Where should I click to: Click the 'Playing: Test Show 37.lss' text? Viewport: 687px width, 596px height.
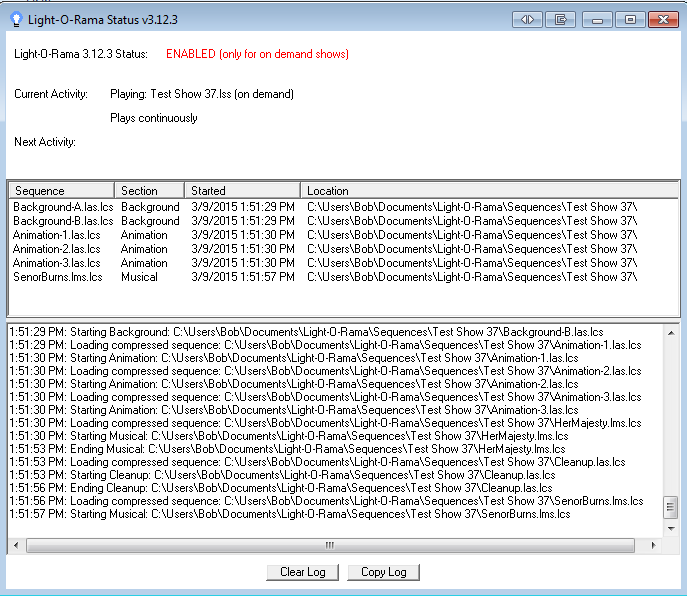click(x=202, y=94)
